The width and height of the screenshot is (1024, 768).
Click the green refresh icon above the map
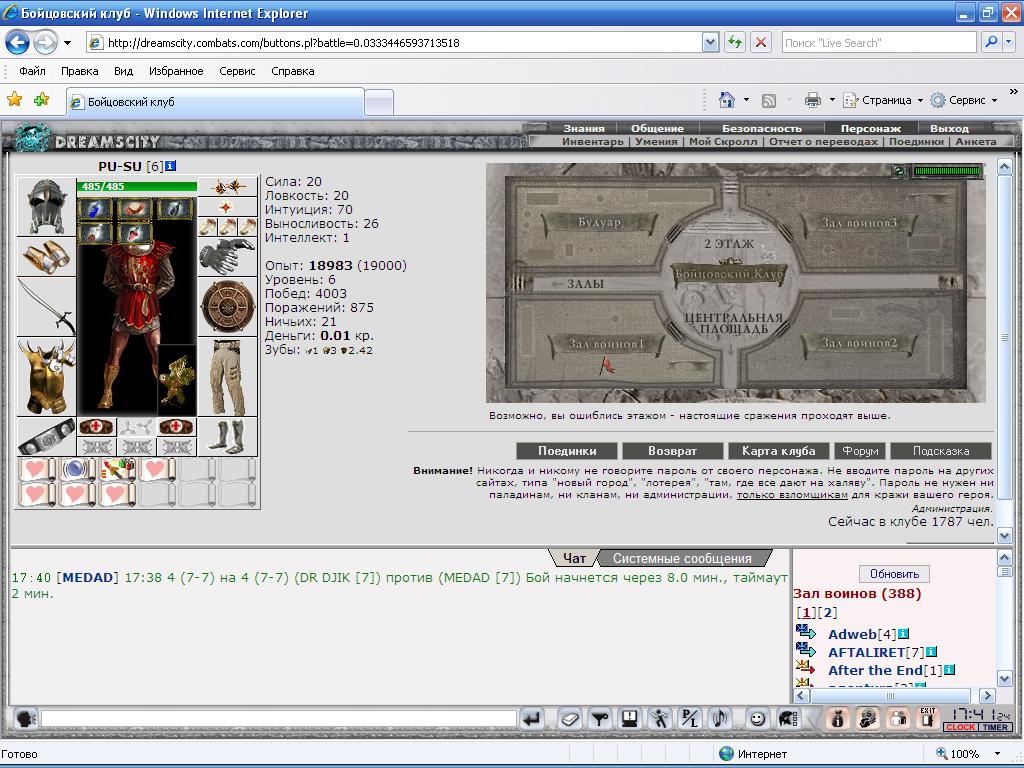(899, 171)
